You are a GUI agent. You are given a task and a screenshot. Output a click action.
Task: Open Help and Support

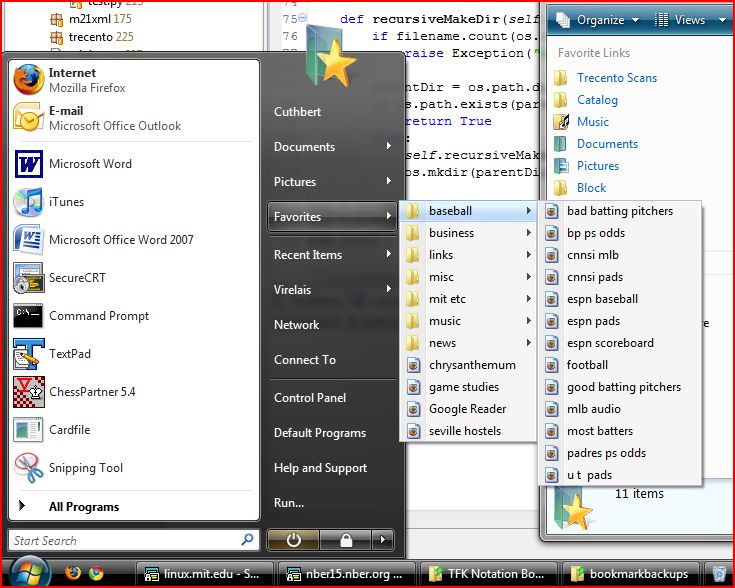click(320, 468)
